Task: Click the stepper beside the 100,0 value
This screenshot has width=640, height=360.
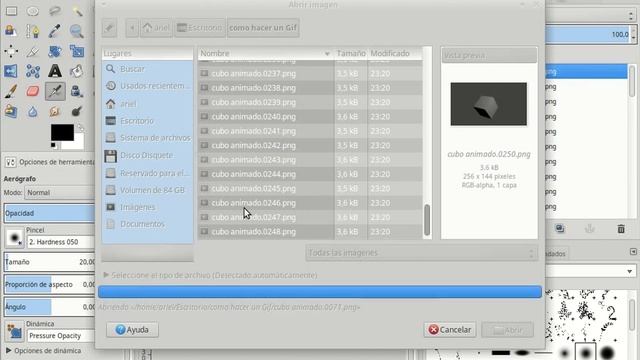Action: (633, 35)
